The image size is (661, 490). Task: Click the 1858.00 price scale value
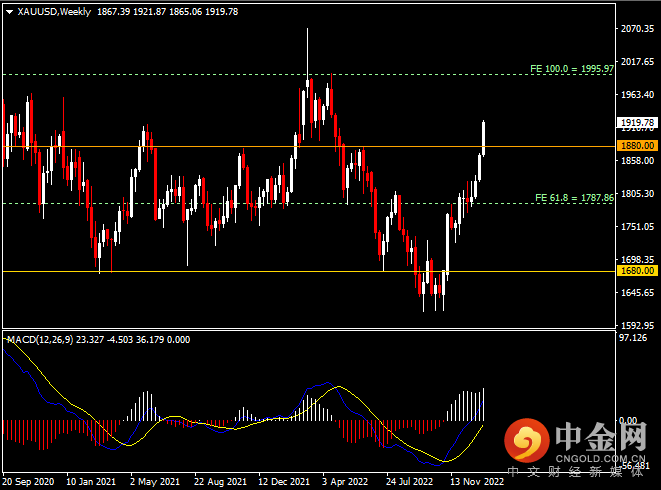pos(637,161)
